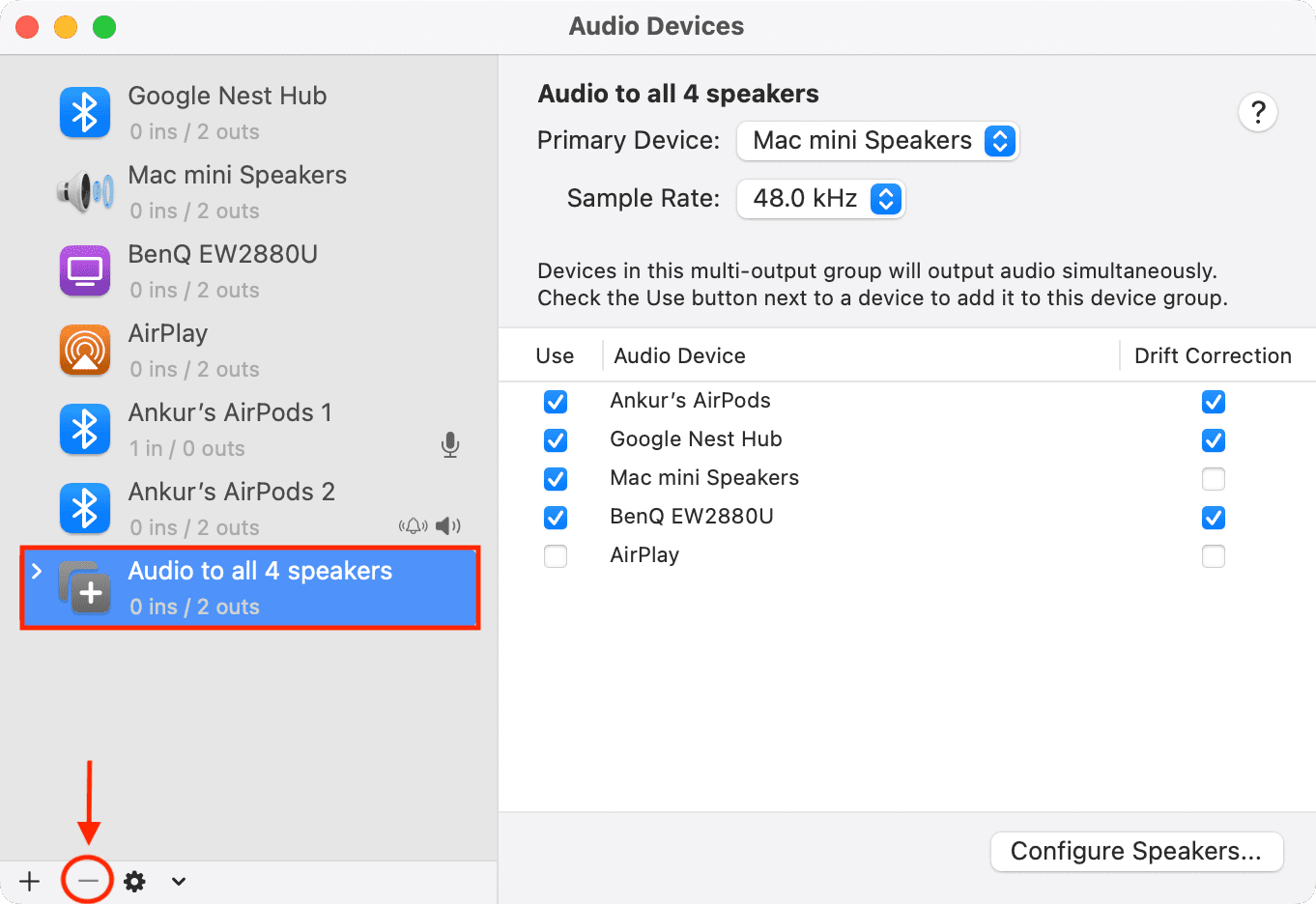The image size is (1316, 904).
Task: Disable Drift Correction for BenQ EW2880U
Action: click(x=1214, y=518)
